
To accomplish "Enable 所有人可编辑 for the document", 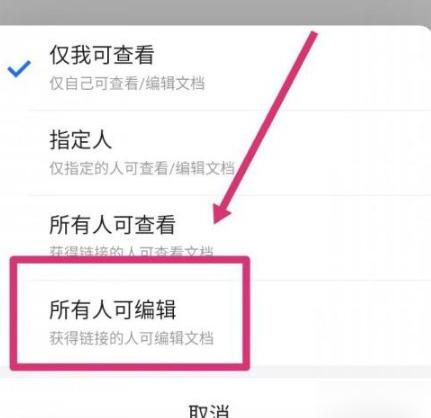I will click(215, 323).
